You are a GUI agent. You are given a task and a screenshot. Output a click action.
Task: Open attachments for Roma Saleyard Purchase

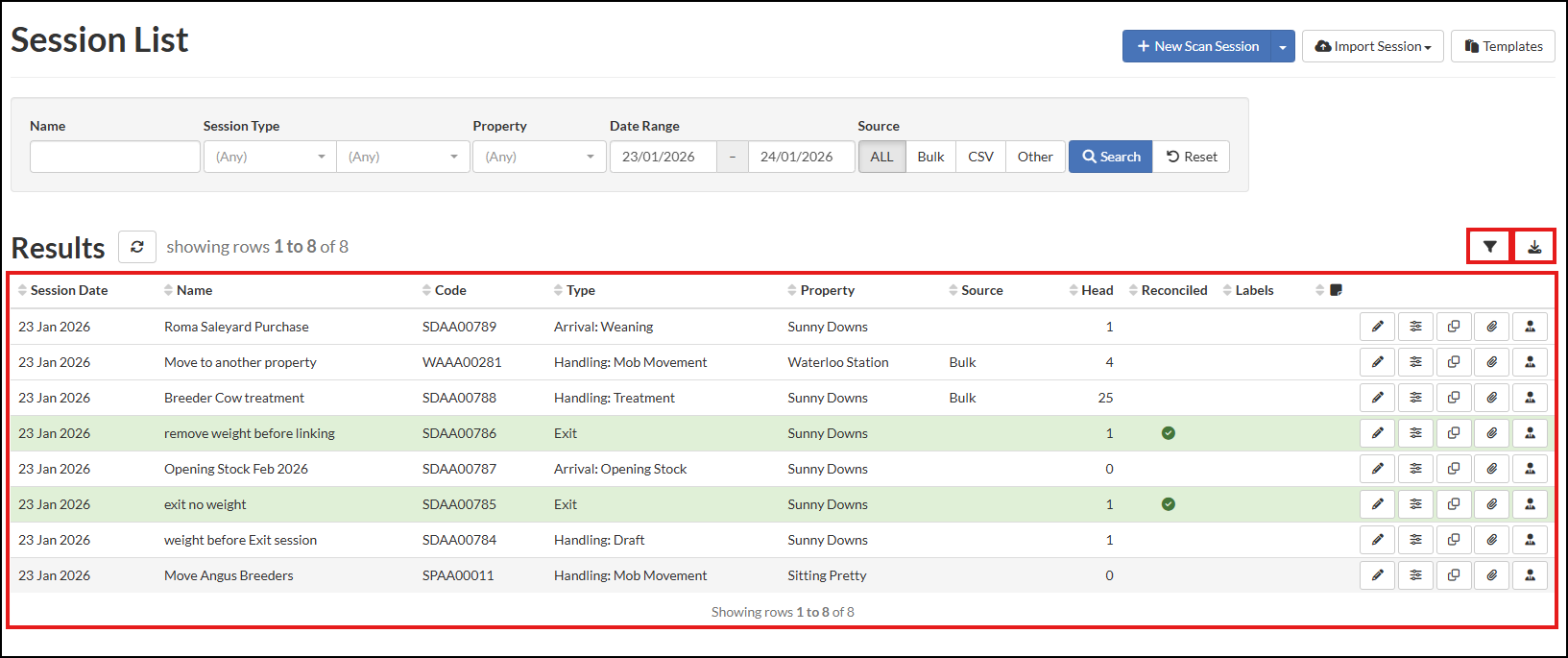[x=1492, y=327]
